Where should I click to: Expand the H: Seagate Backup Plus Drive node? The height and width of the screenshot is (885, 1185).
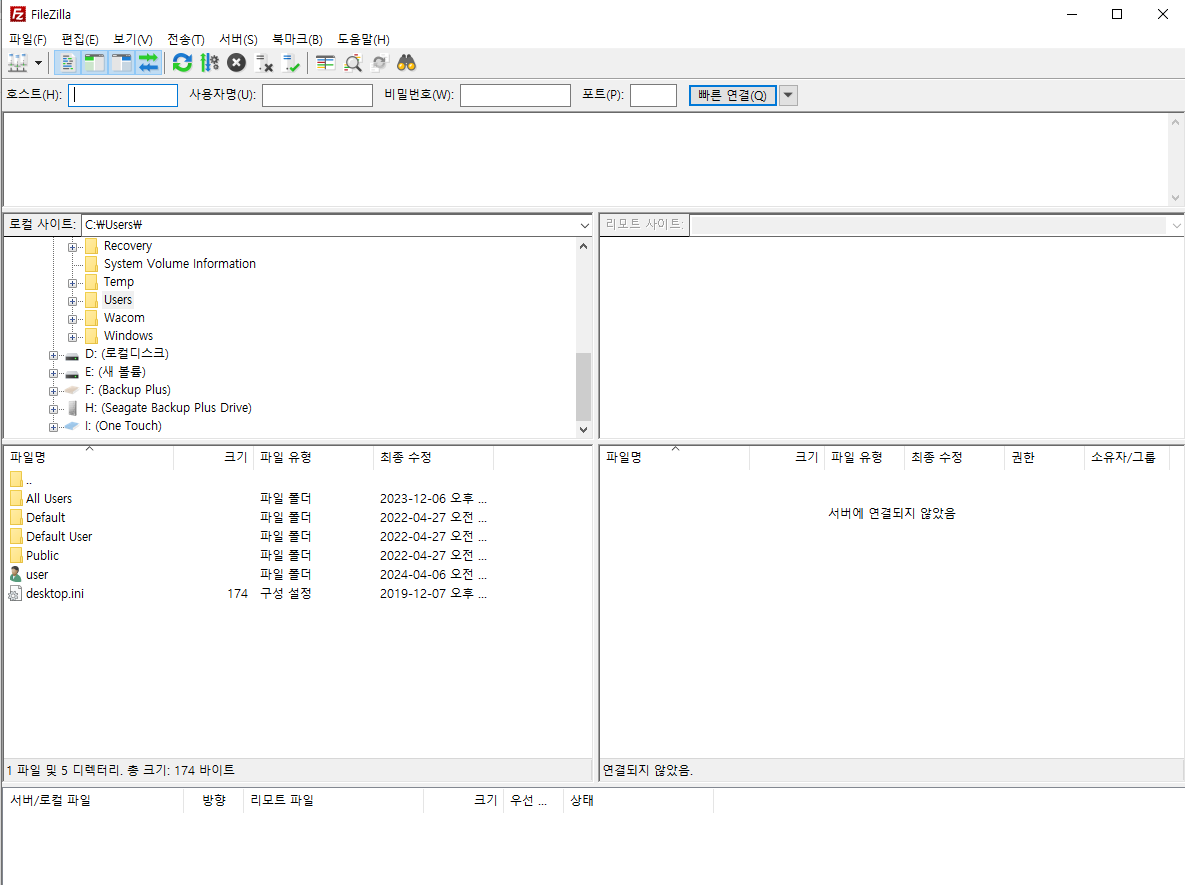(53, 410)
